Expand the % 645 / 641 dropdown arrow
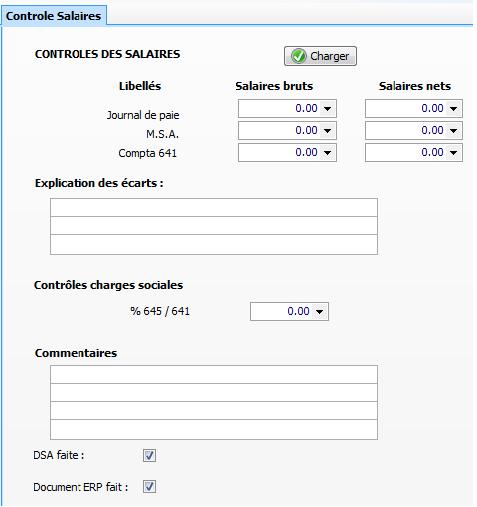The width and height of the screenshot is (477, 507). 319,312
